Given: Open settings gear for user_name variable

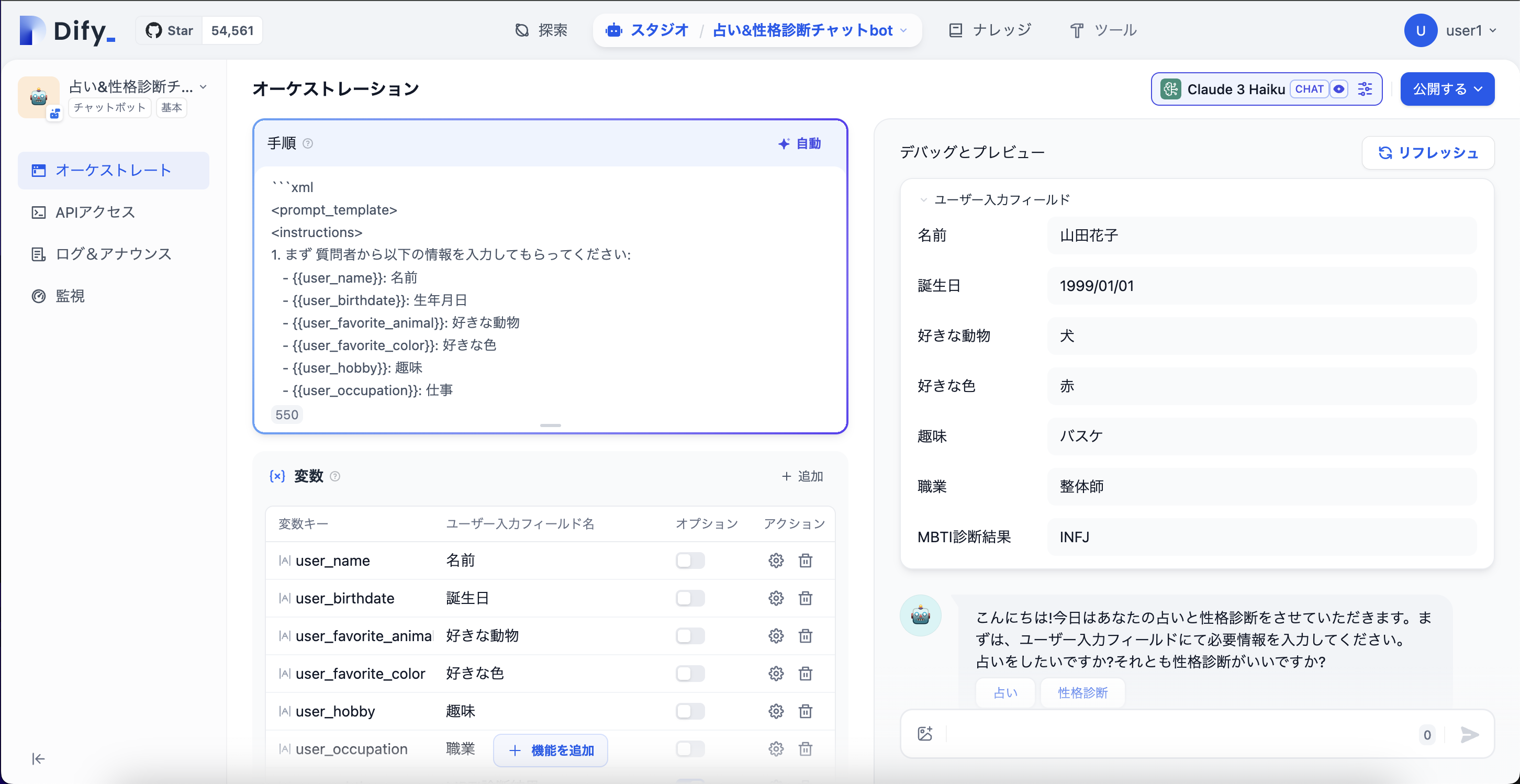Looking at the screenshot, I should tap(776, 561).
